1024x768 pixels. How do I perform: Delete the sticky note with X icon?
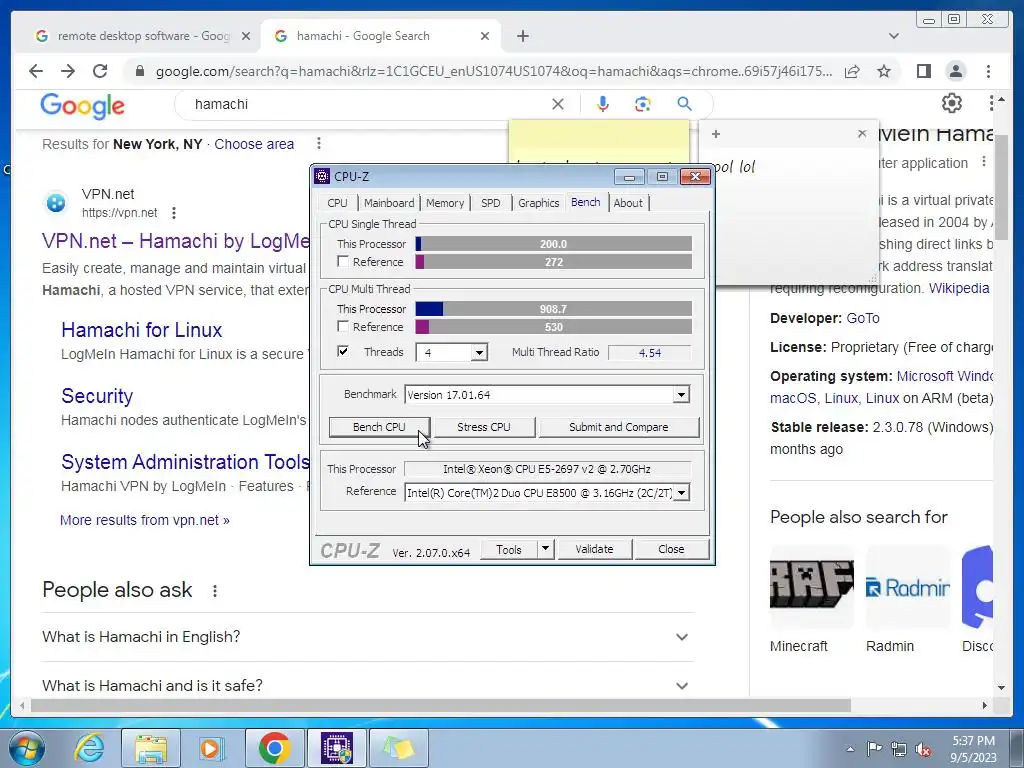[x=862, y=134]
